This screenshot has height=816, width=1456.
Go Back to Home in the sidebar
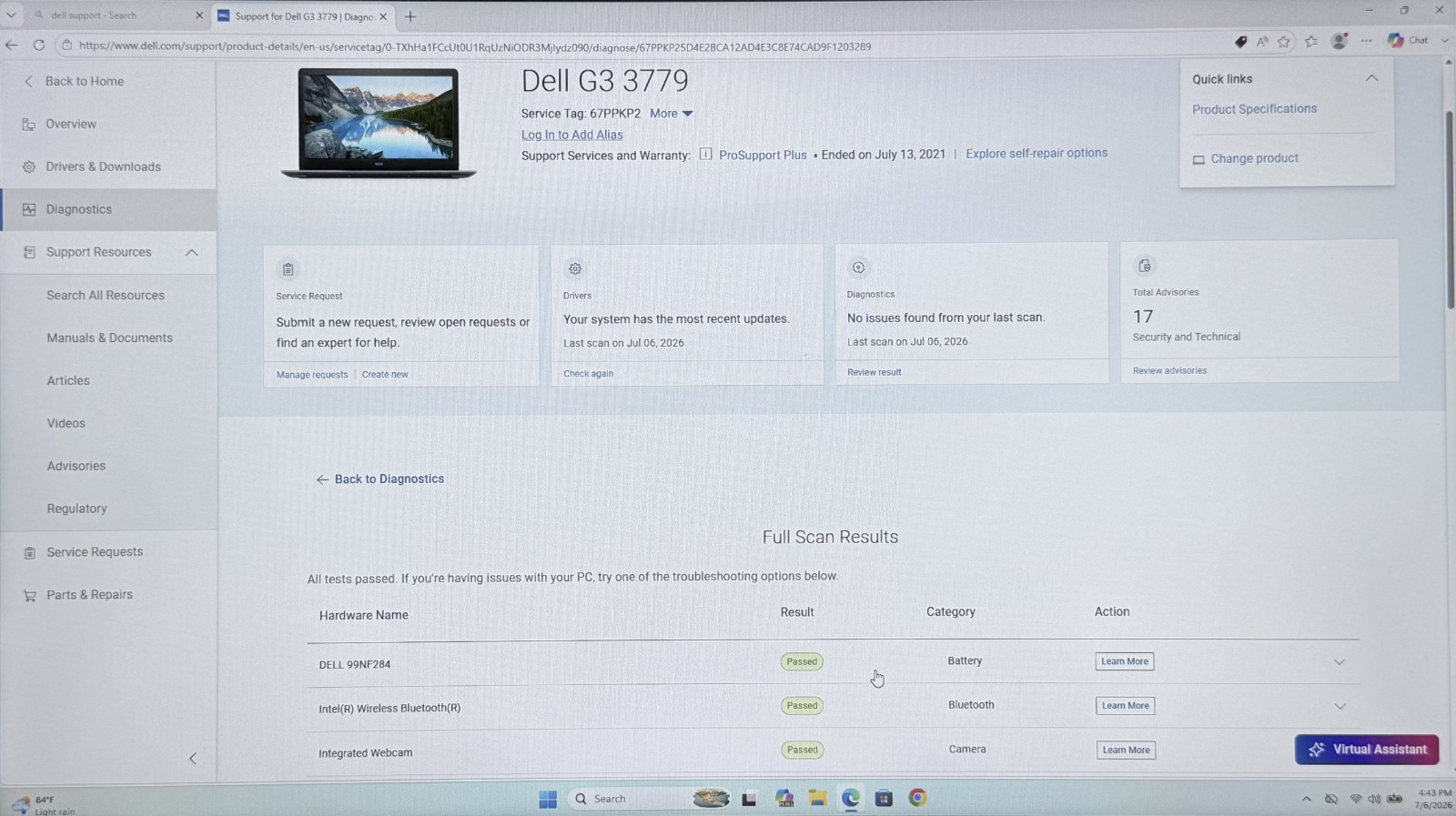click(x=85, y=81)
